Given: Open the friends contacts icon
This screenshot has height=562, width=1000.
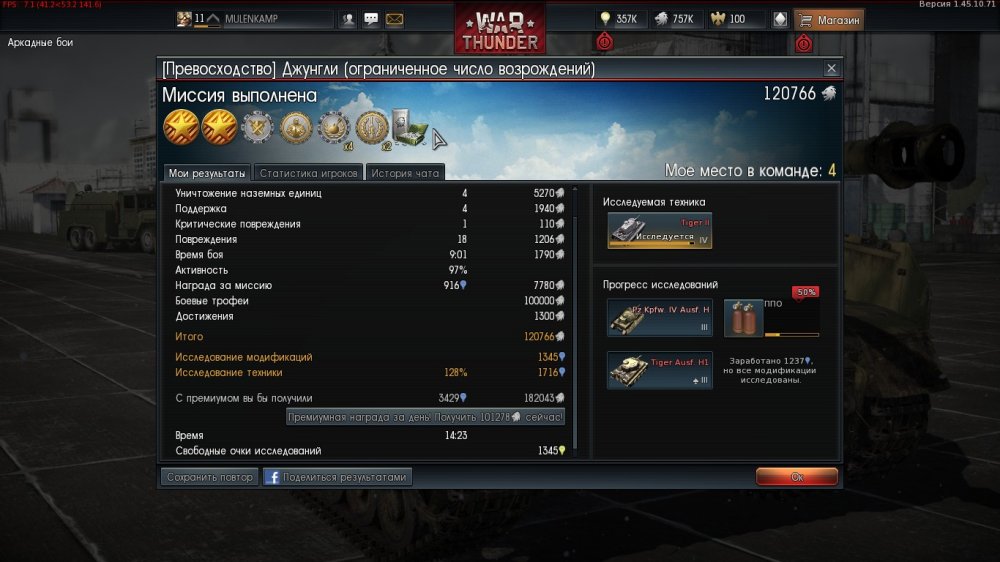Looking at the screenshot, I should (348, 19).
